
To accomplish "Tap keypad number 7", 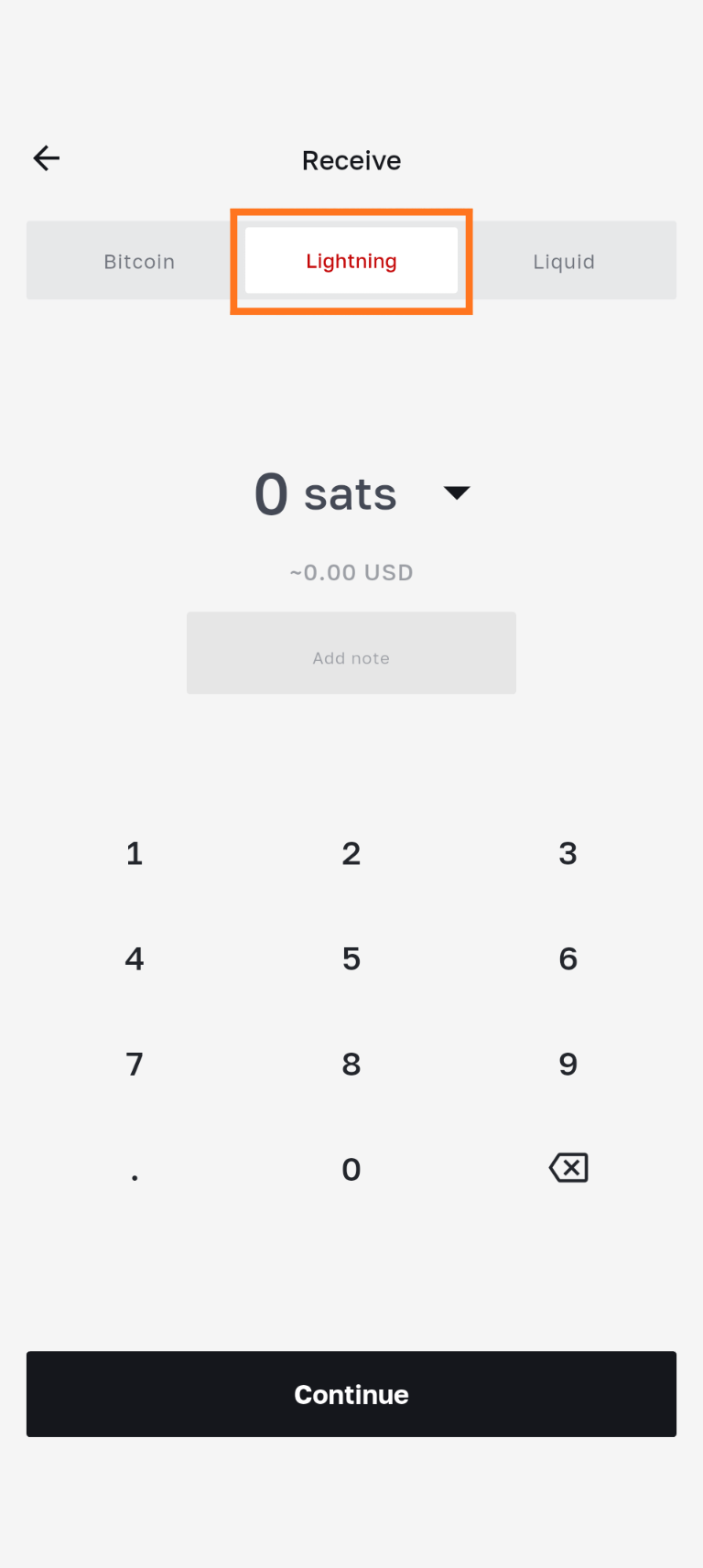I will tap(135, 1065).
